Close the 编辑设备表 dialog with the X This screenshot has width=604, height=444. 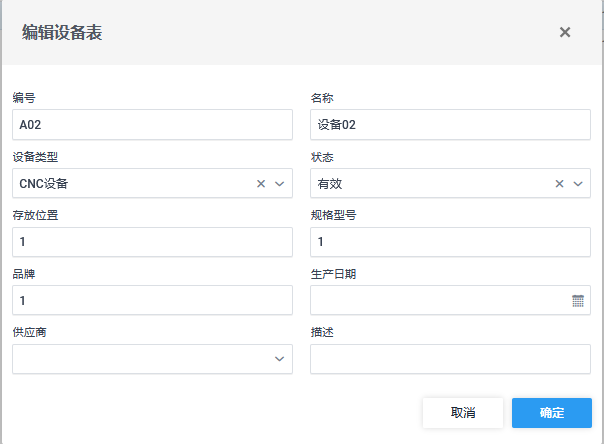[565, 32]
